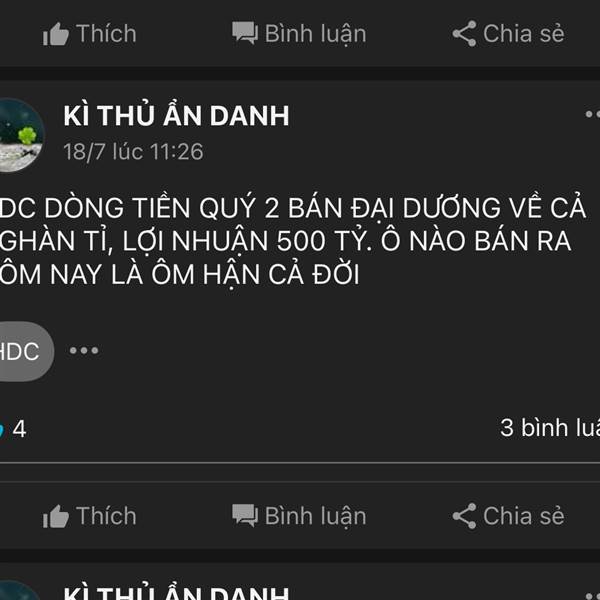This screenshot has height=600, width=600.
Task: View the 3 bình luận comments count
Action: tap(550, 427)
